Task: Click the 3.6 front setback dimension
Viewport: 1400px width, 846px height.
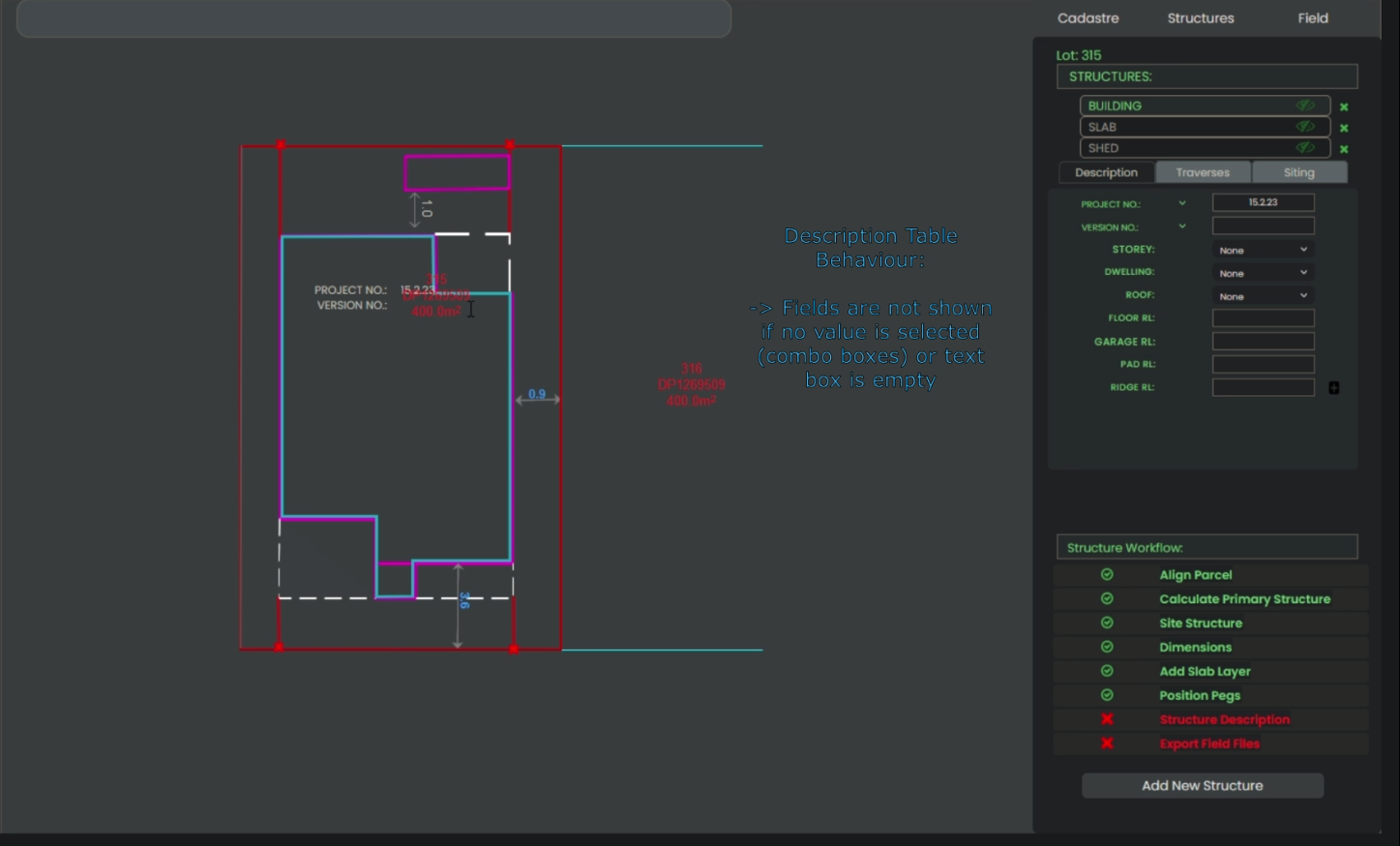Action: point(464,600)
